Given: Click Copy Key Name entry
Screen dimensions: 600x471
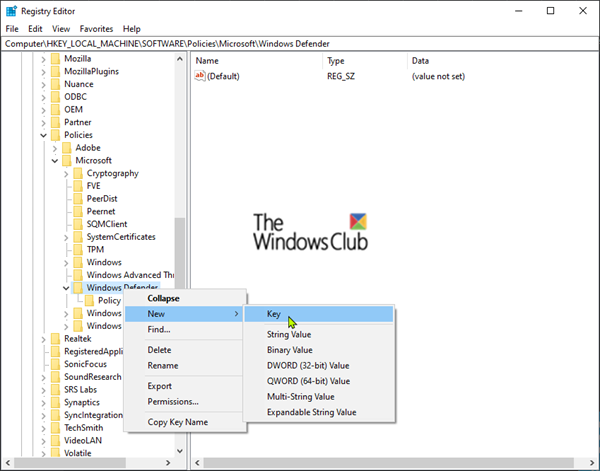Looking at the screenshot, I should (178, 422).
